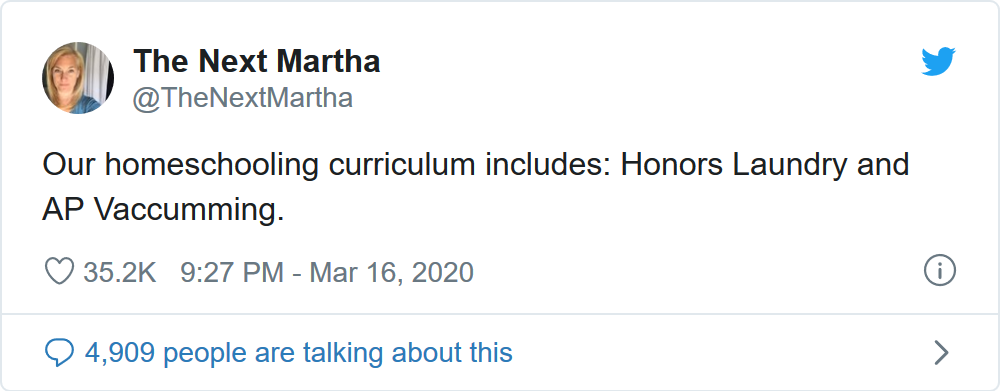This screenshot has height=391, width=1000.
Task: Visit the @TheNextMartha handle link
Action: point(242,99)
